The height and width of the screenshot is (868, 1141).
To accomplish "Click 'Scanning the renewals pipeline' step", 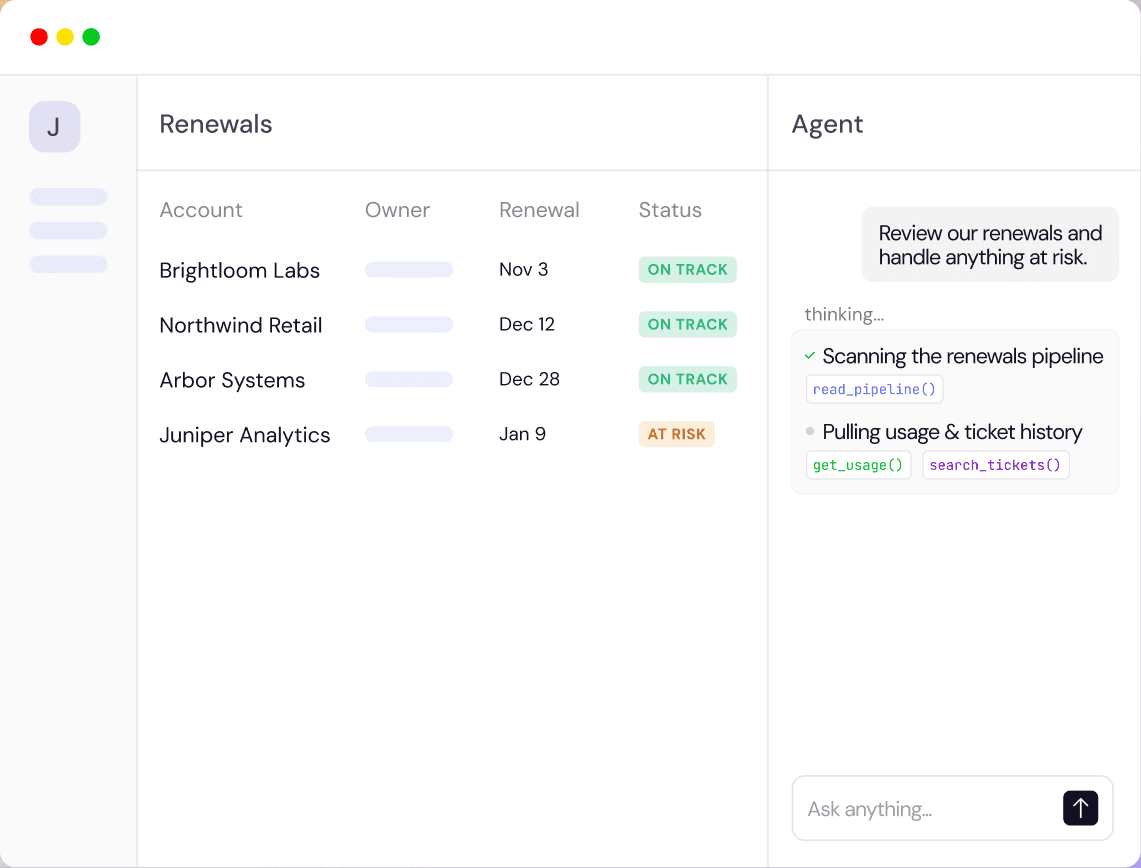I will tap(963, 357).
